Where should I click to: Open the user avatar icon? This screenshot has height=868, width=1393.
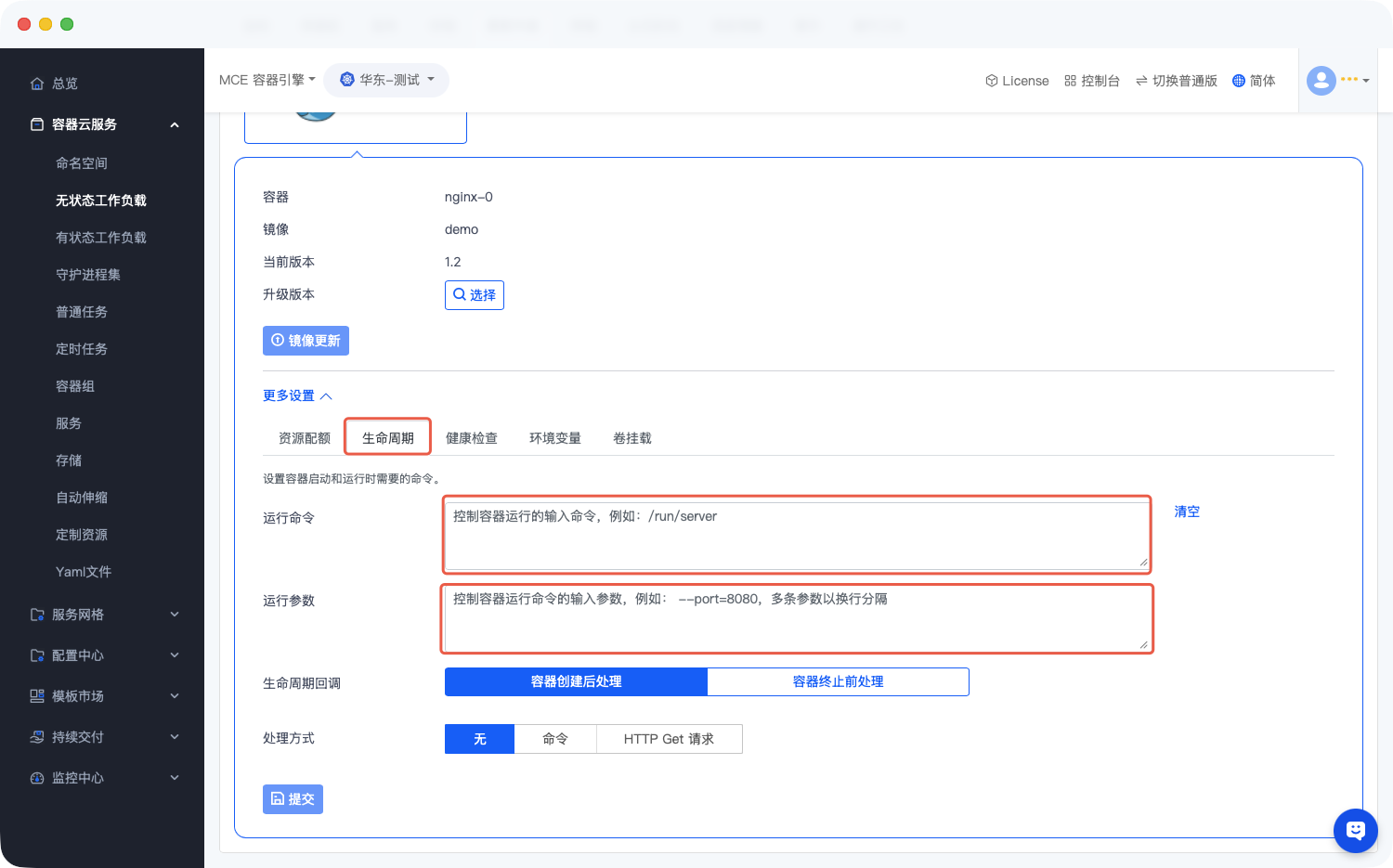(1321, 81)
